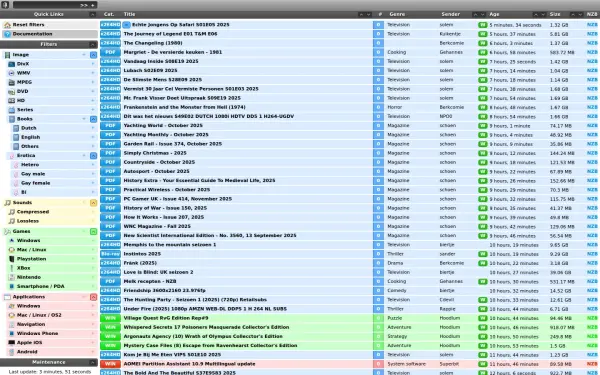The image size is (600, 375).
Task: Click the question mark icon beside Documentation
Action: click(7, 34)
